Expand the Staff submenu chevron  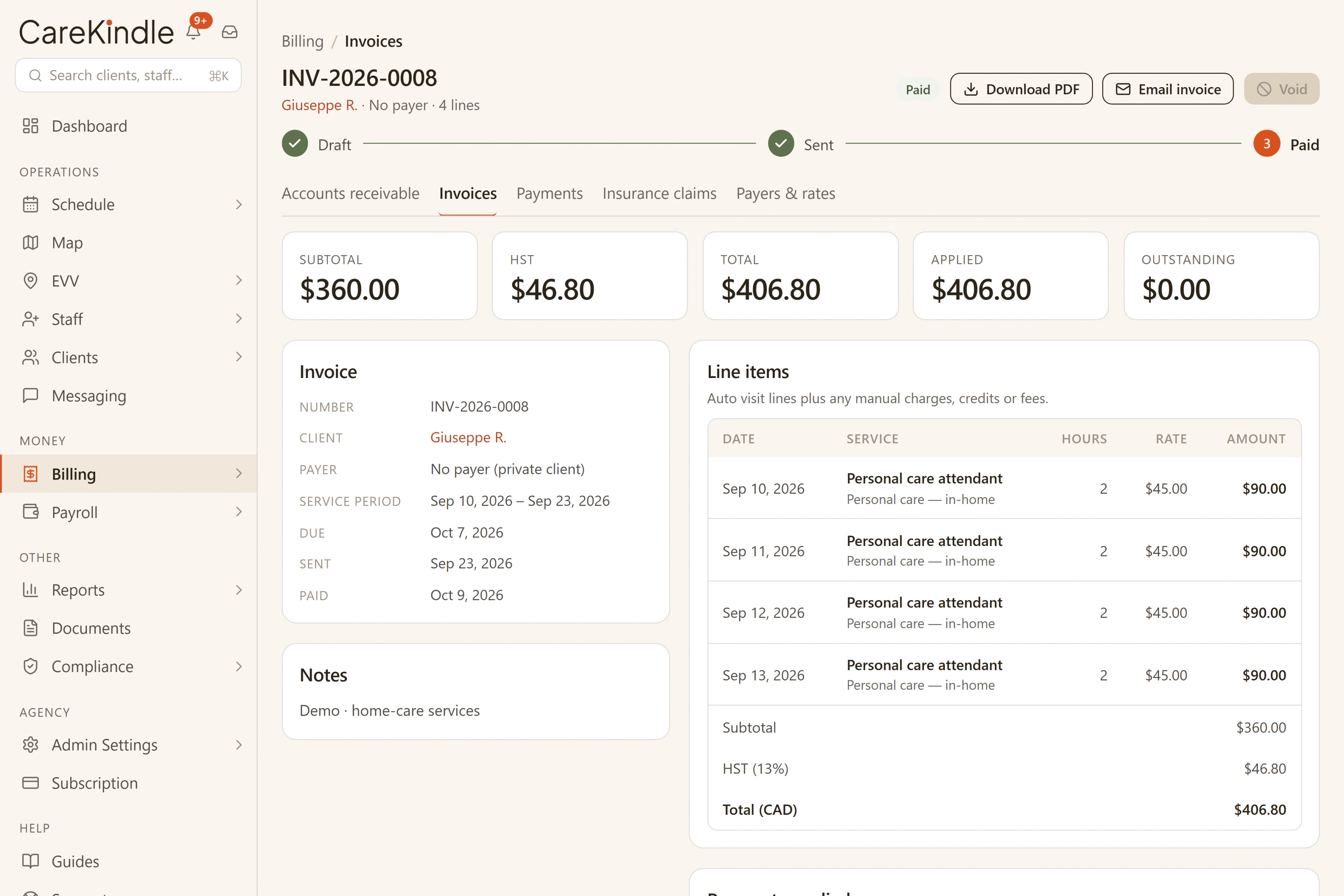tap(239, 318)
